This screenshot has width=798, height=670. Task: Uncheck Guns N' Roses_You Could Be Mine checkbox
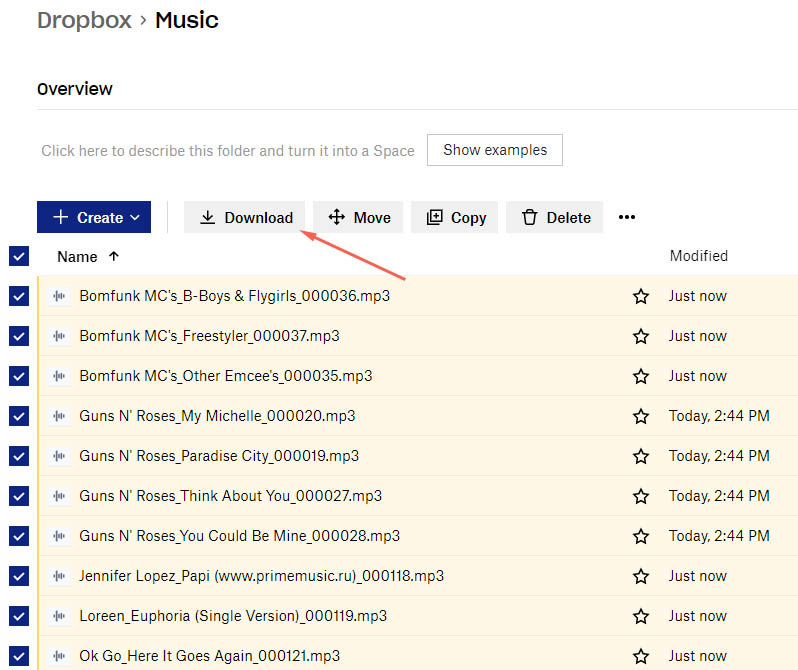click(19, 536)
